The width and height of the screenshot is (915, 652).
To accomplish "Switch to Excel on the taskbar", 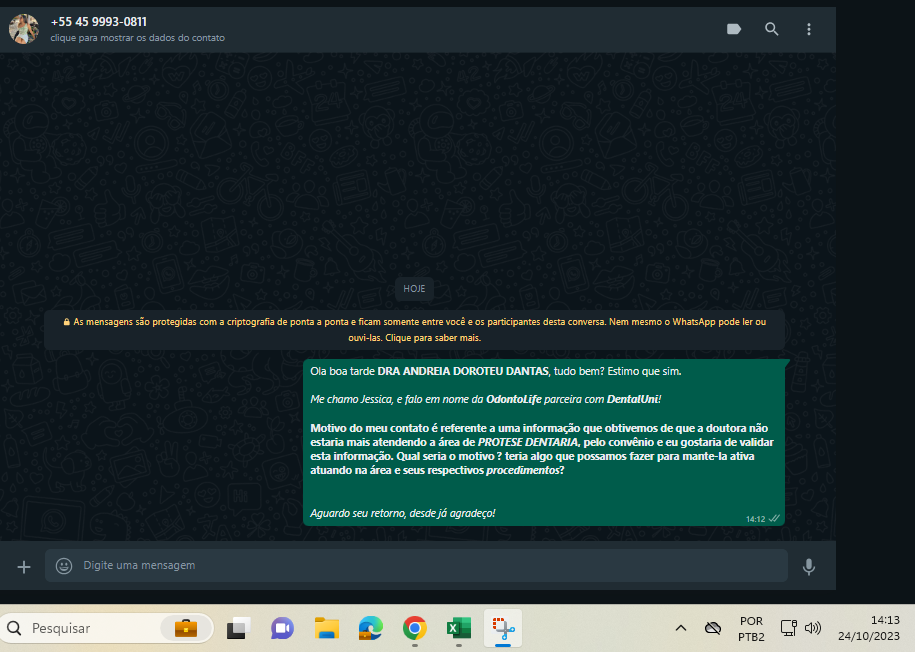I will (x=459, y=628).
